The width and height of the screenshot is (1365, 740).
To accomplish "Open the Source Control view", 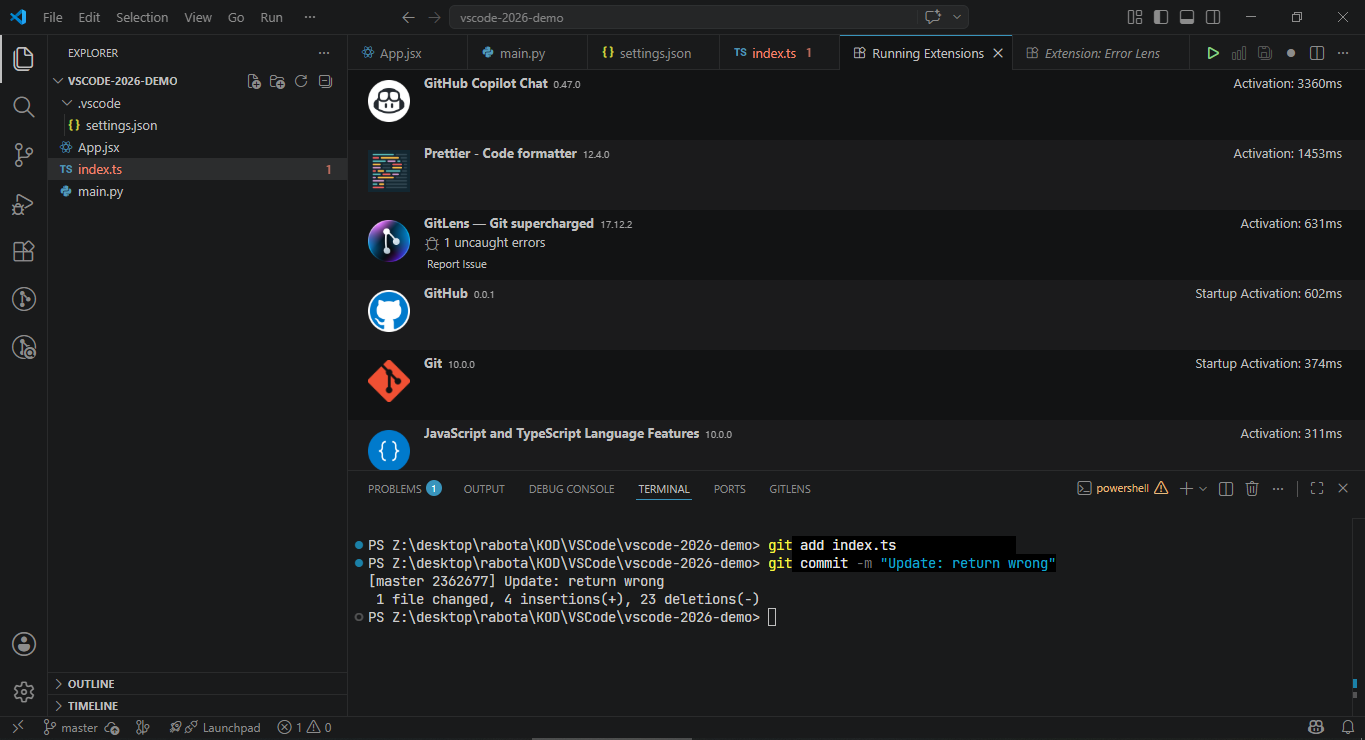I will tap(23, 154).
